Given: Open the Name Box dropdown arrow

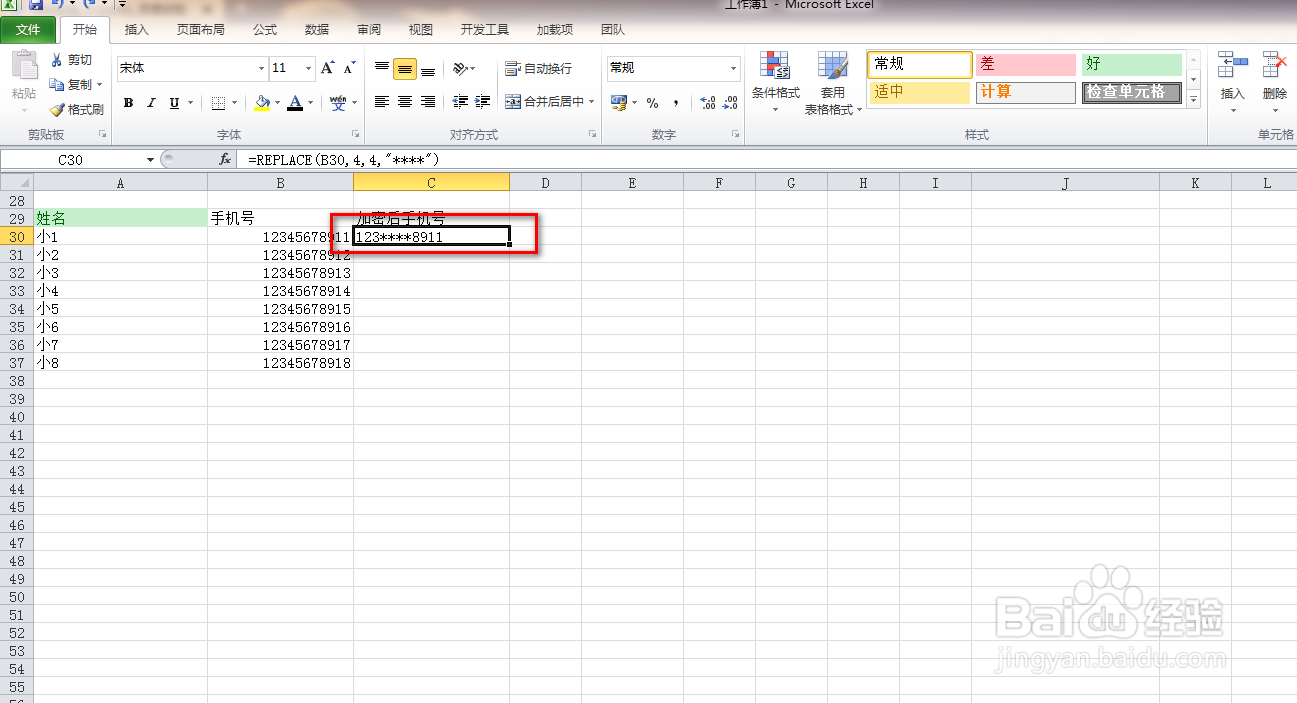Looking at the screenshot, I should click(x=150, y=160).
